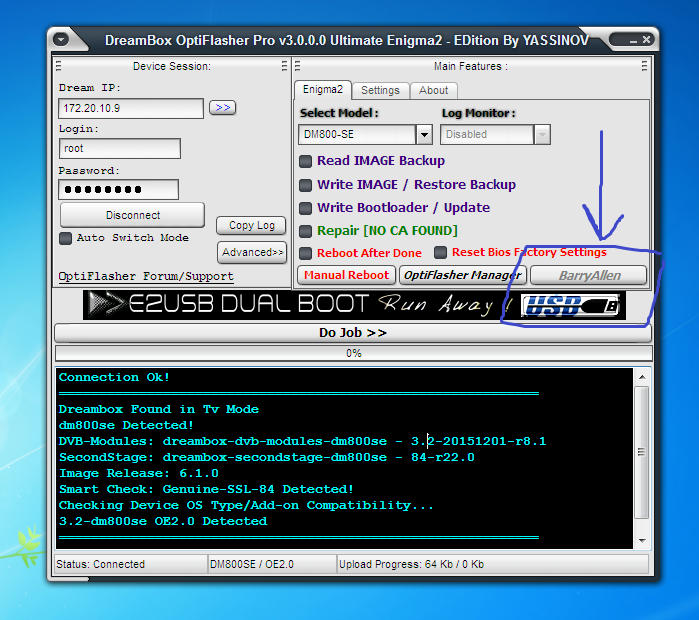
Task: Click the Main Features left grip icon
Action: tap(297, 66)
